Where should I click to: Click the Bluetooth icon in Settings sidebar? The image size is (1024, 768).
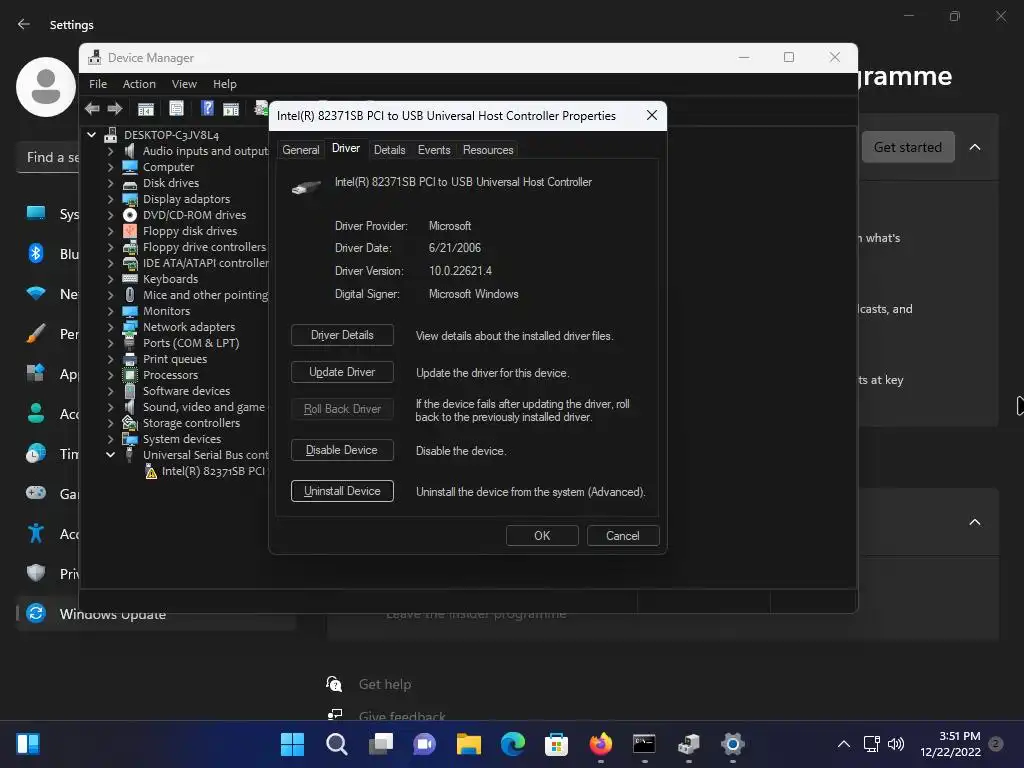click(36, 253)
